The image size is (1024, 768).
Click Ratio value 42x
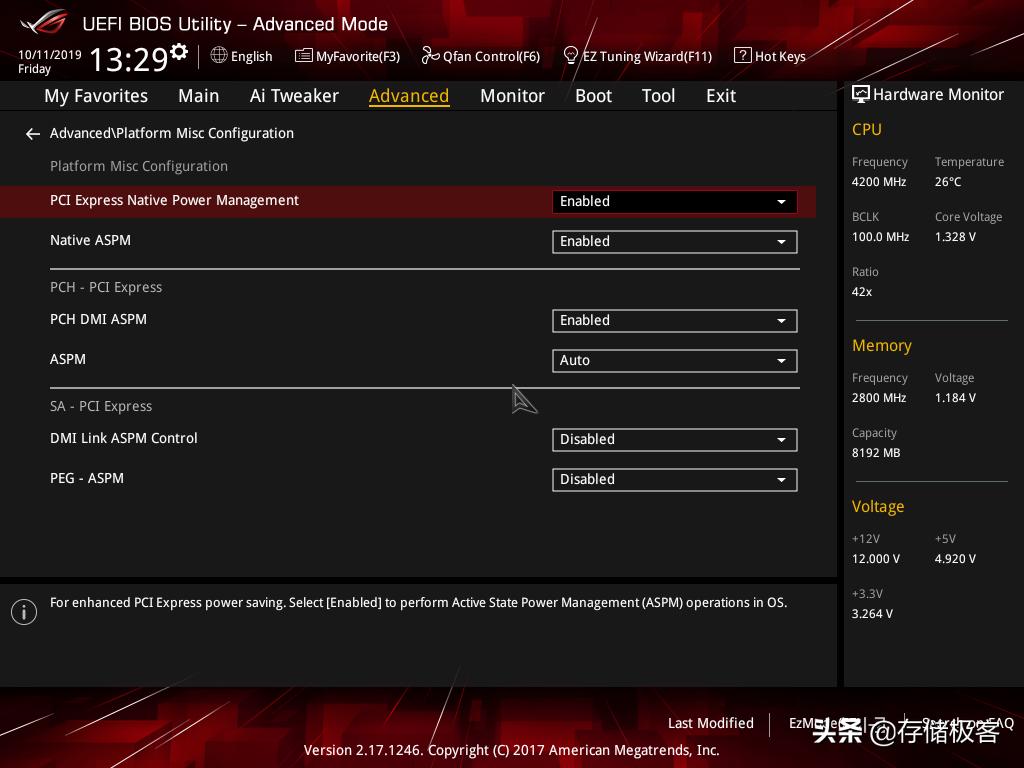[x=861, y=292]
